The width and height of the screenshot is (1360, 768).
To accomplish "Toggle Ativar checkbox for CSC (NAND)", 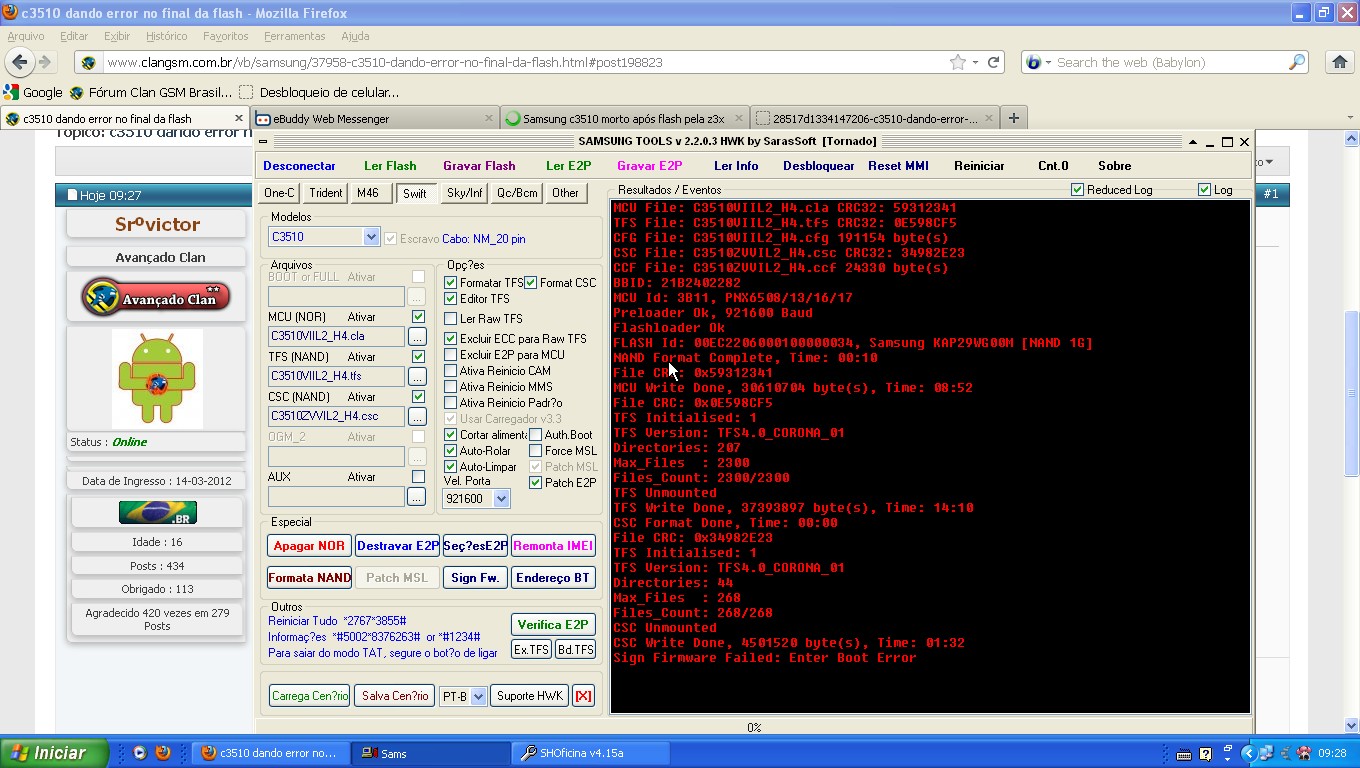I will point(418,397).
